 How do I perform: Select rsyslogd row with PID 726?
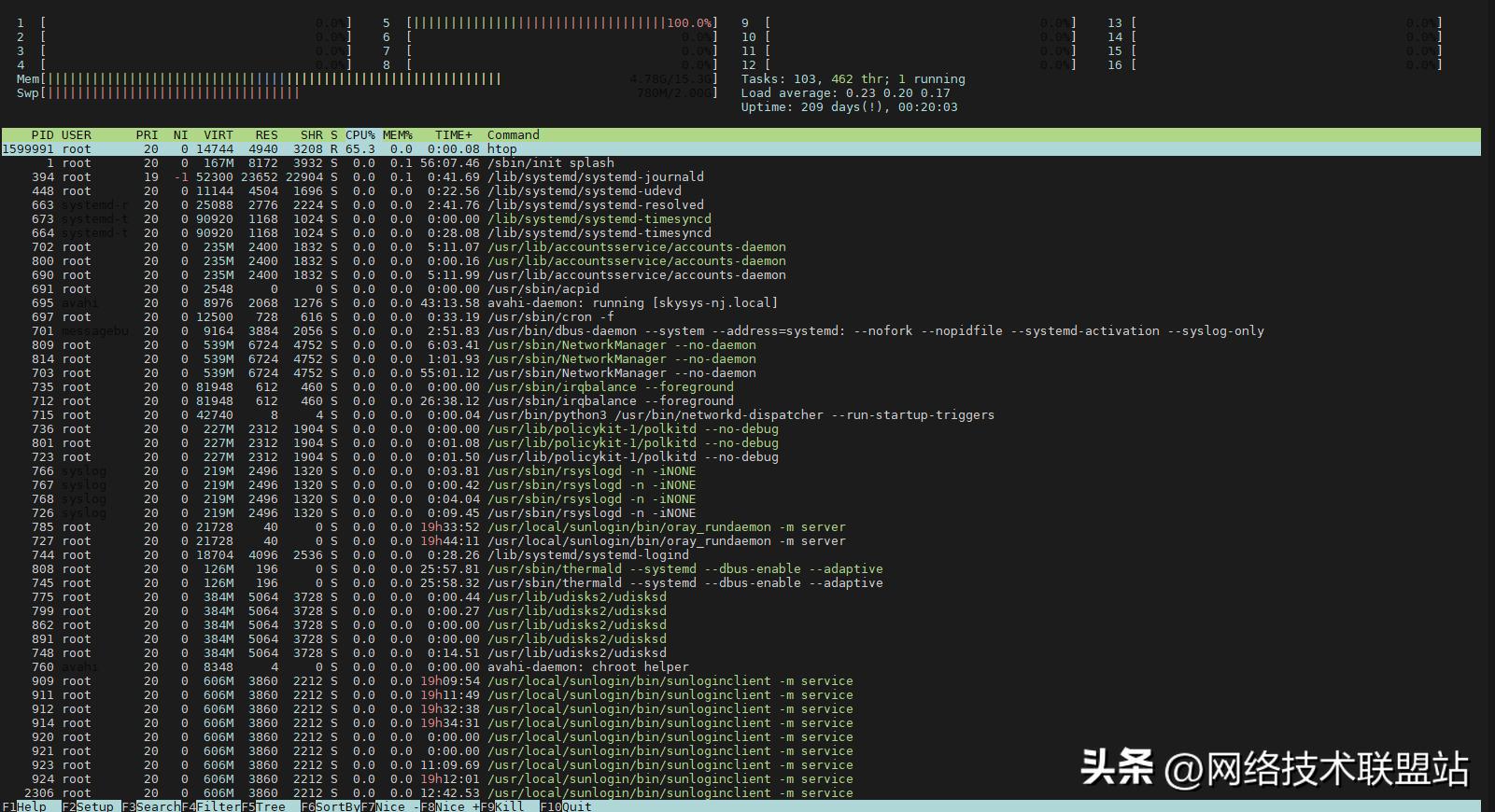[x=741, y=513]
